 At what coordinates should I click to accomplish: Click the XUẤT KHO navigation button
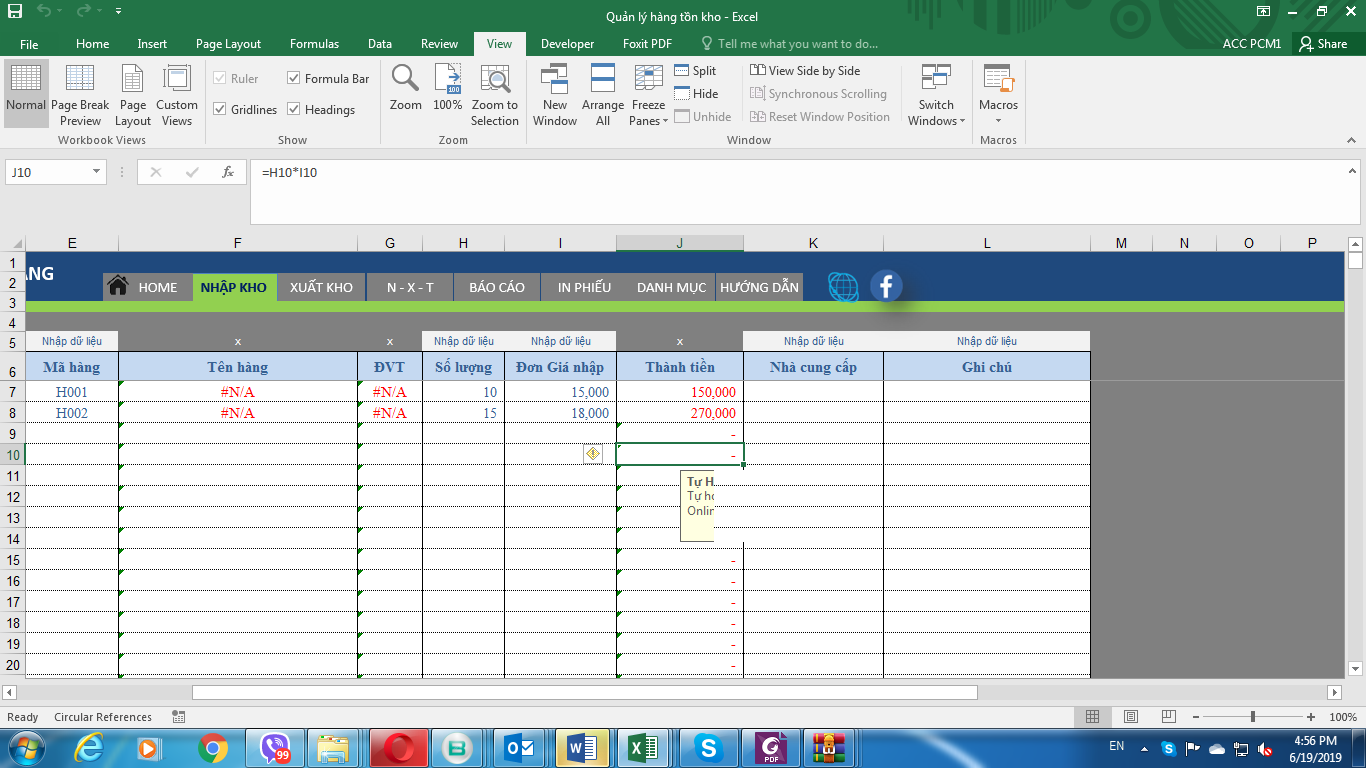click(321, 287)
